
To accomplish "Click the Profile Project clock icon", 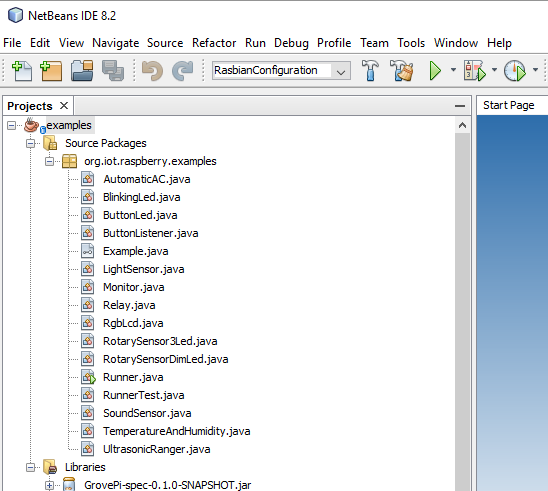I will [515, 71].
